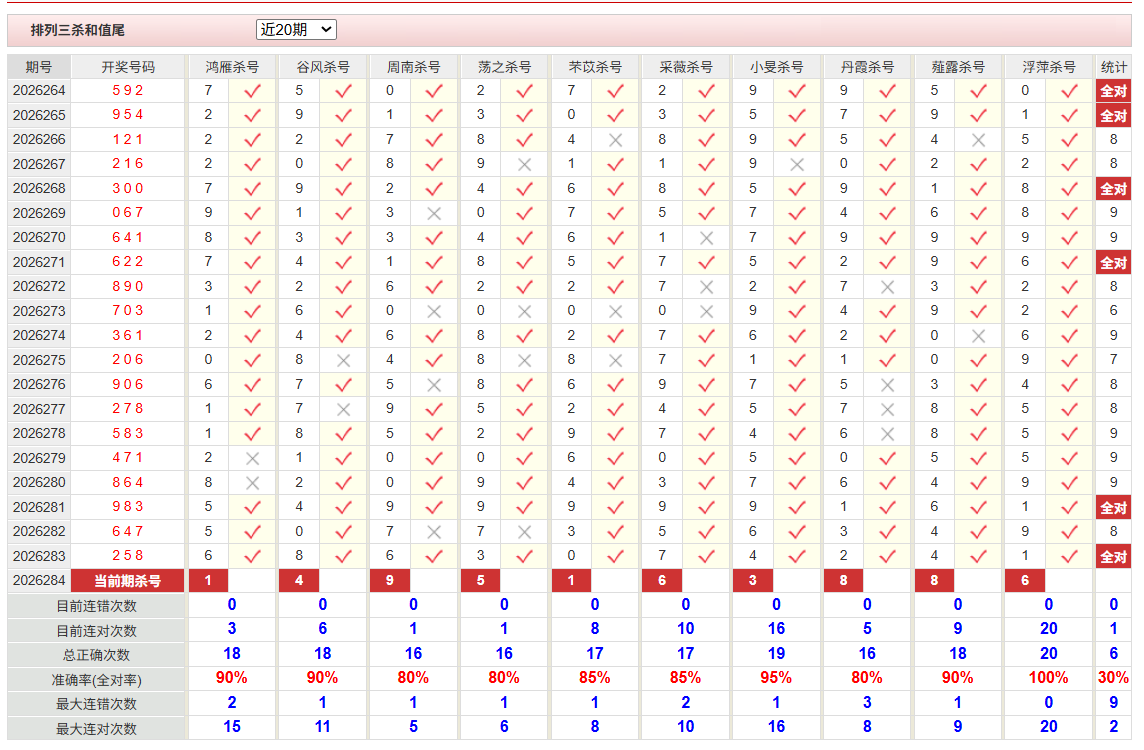
Task: Click the 全对 badge in row 2026283
Action: pyautogui.click(x=1113, y=557)
